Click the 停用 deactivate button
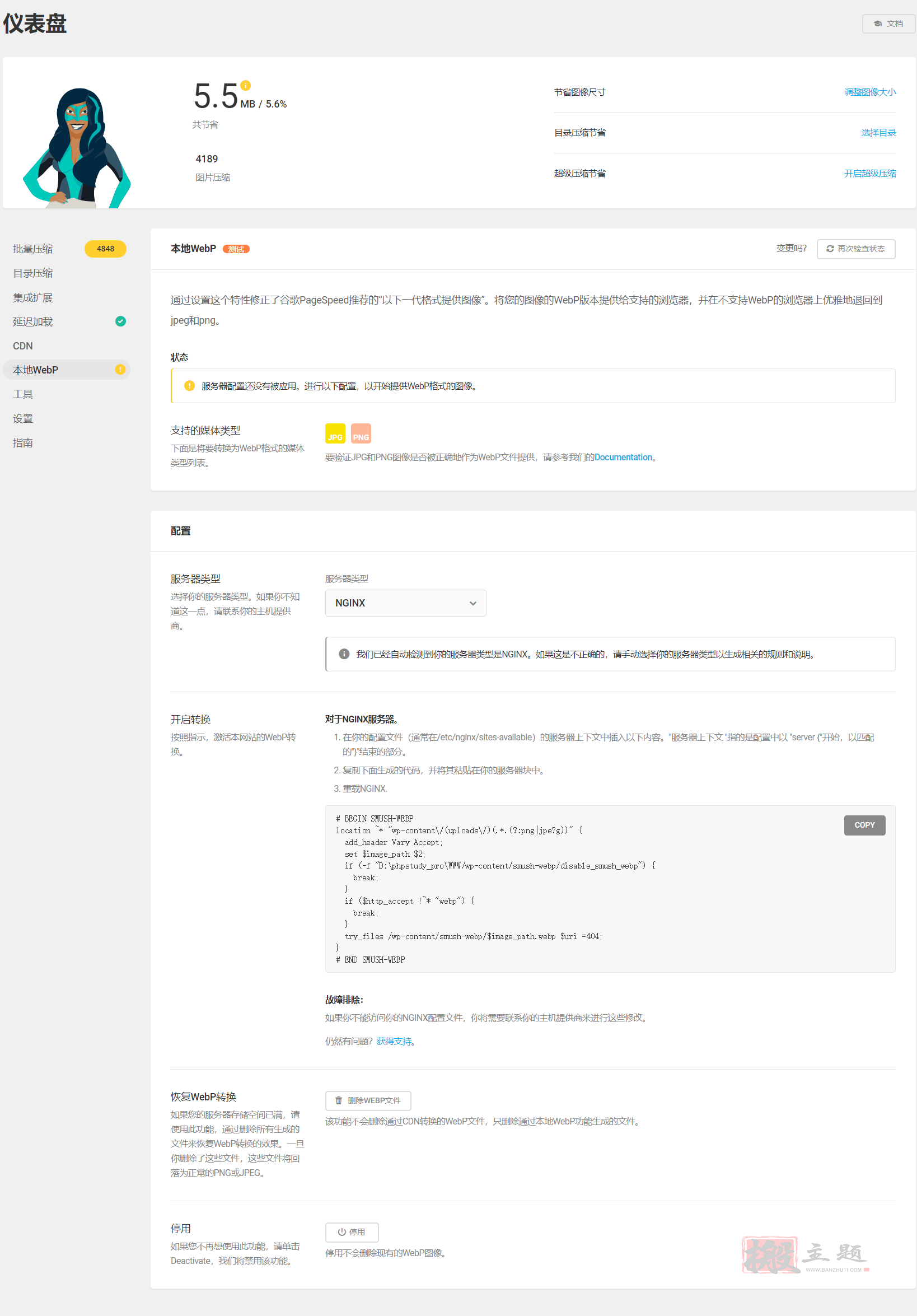This screenshot has width=917, height=1316. (352, 1233)
